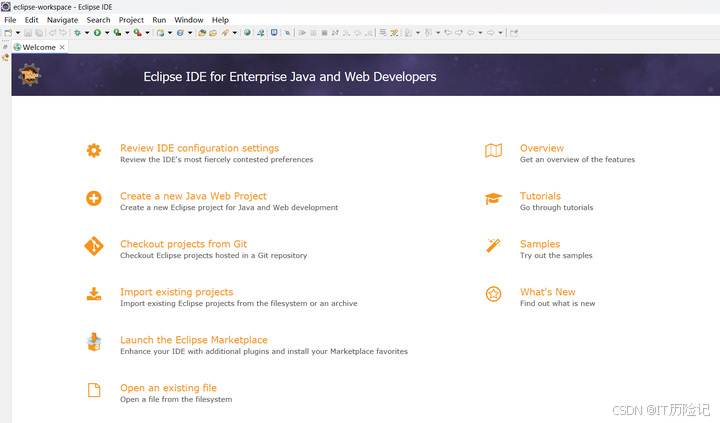Image resolution: width=720 pixels, height=423 pixels.
Task: Click the orange plus Create project icon
Action: coord(94,198)
